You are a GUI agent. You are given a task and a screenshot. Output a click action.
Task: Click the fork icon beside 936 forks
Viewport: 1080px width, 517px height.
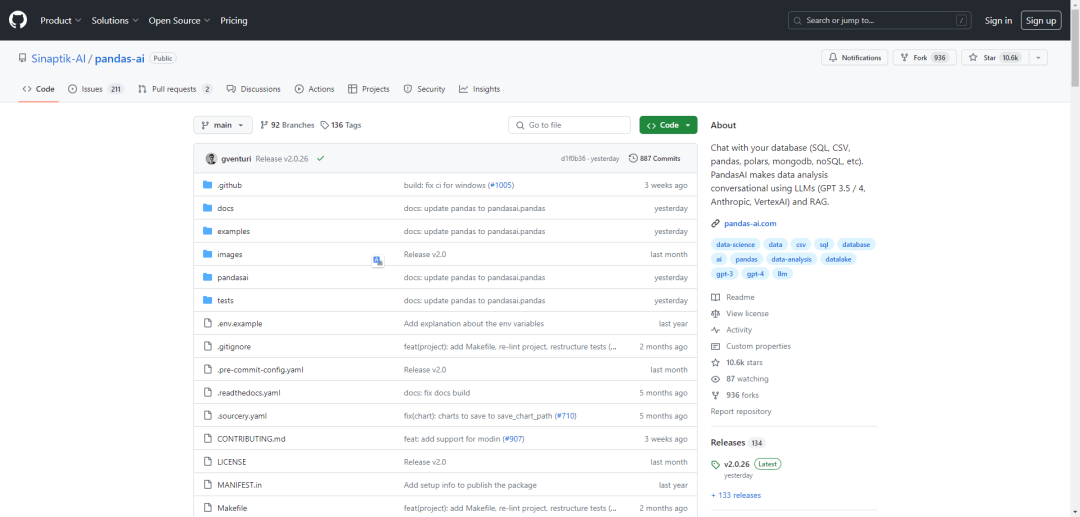(716, 395)
